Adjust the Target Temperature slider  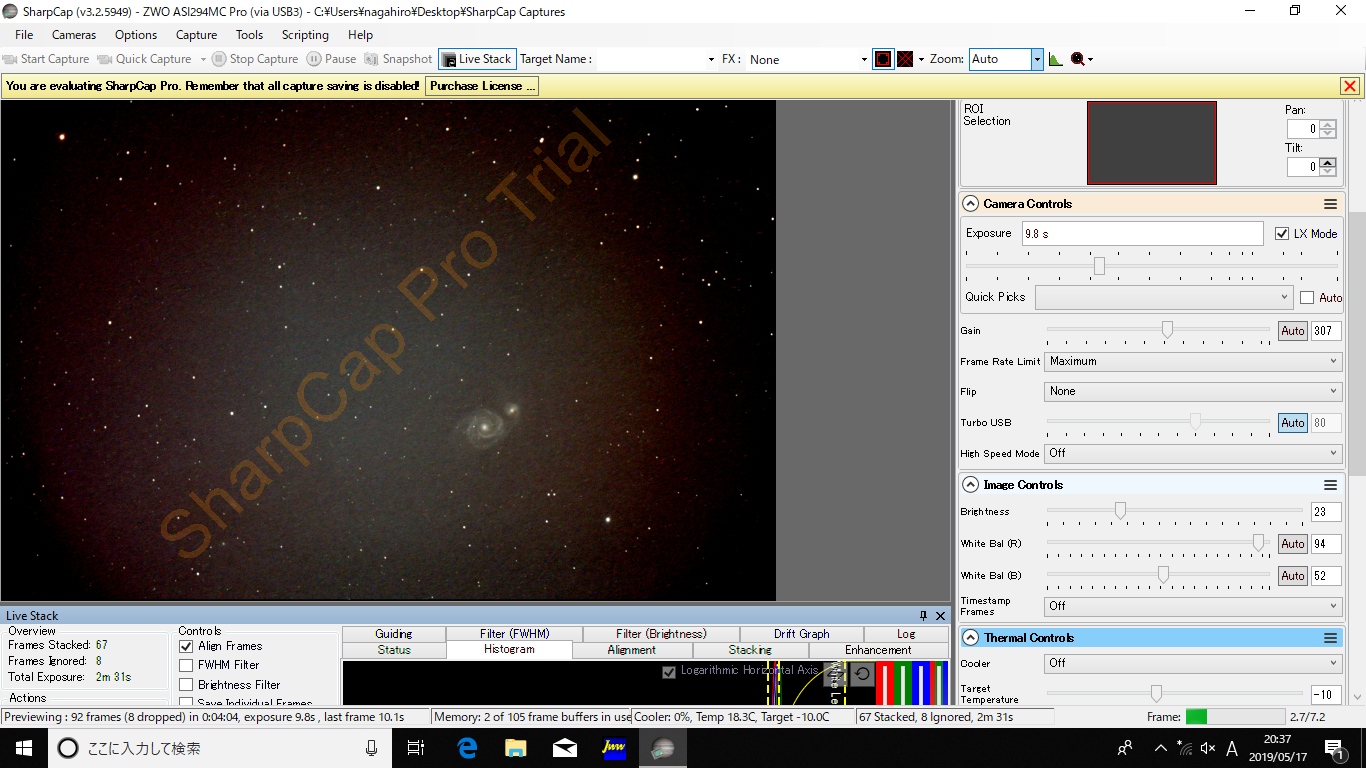pos(1156,692)
